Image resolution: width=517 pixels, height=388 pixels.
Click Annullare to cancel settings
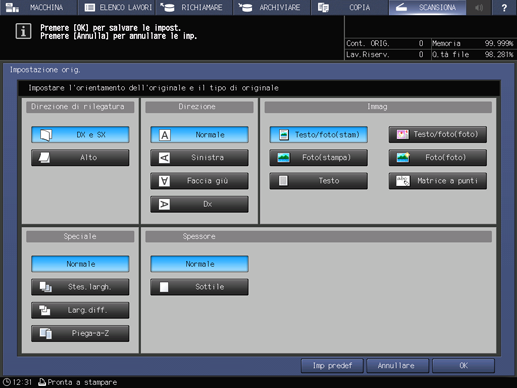[x=397, y=366]
